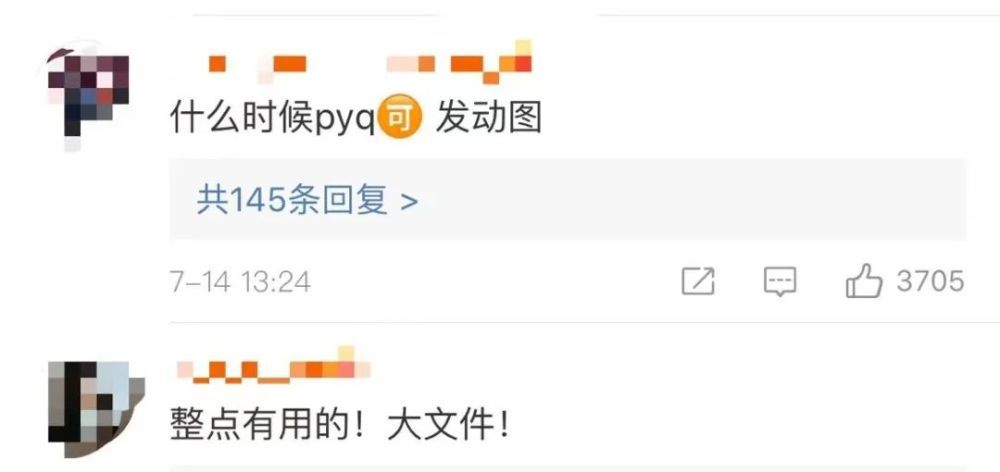Tap the 7-14 13:24 timestamp
The image size is (1000, 472).
pyautogui.click(x=240, y=281)
